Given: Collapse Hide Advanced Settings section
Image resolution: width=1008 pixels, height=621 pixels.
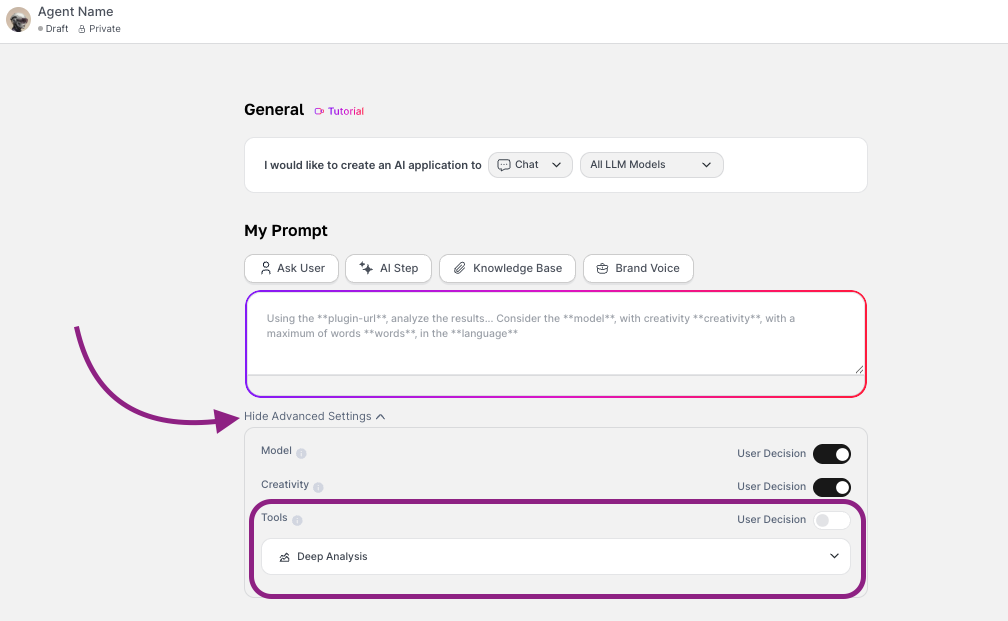Looking at the screenshot, I should pyautogui.click(x=314, y=416).
